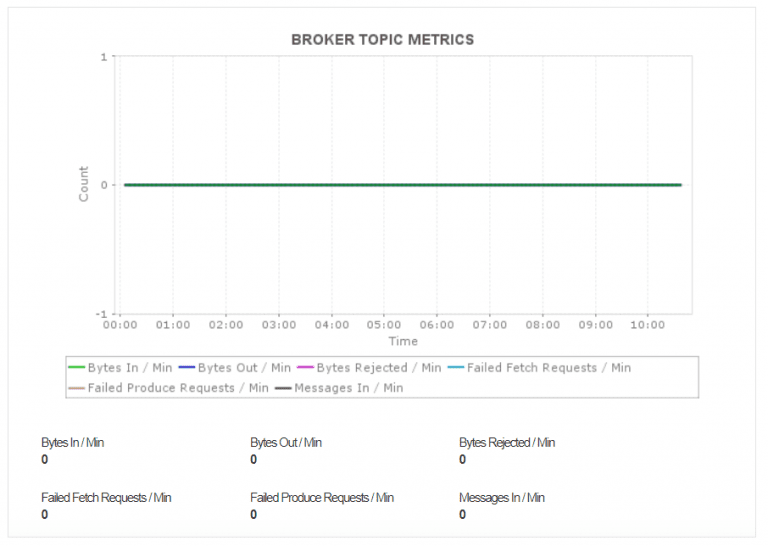Toggle the Bytes Out / Min legend label
The height and width of the screenshot is (546, 768).
(x=244, y=368)
